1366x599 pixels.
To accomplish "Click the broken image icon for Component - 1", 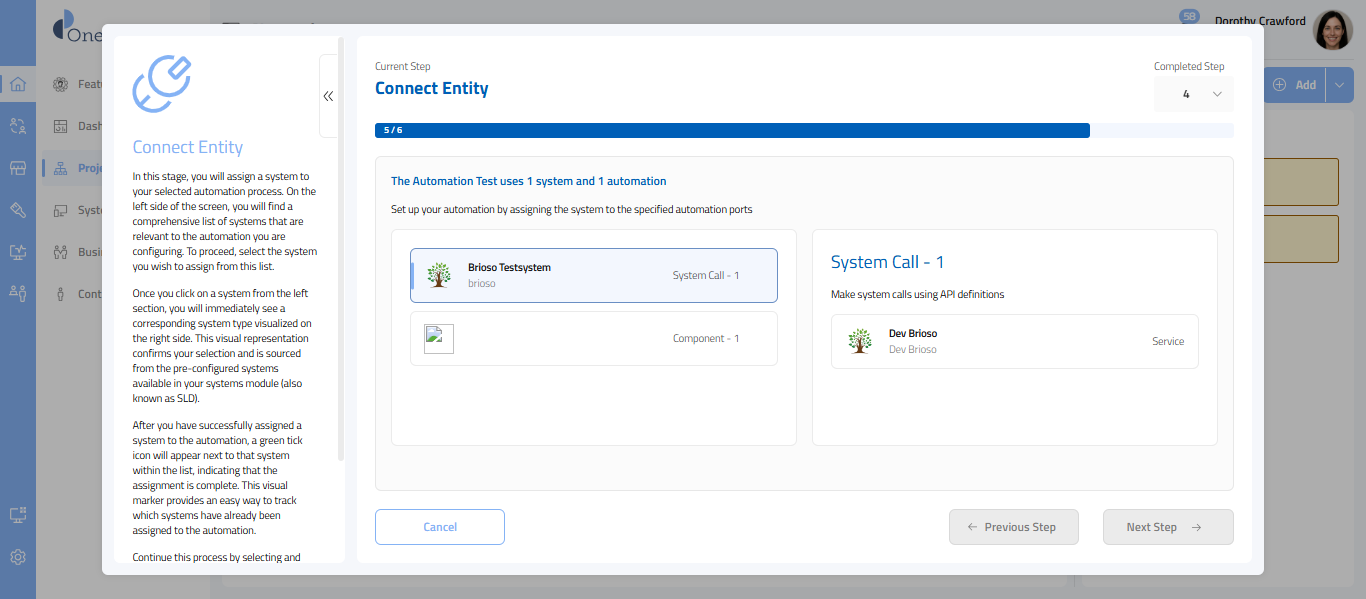I will click(439, 339).
